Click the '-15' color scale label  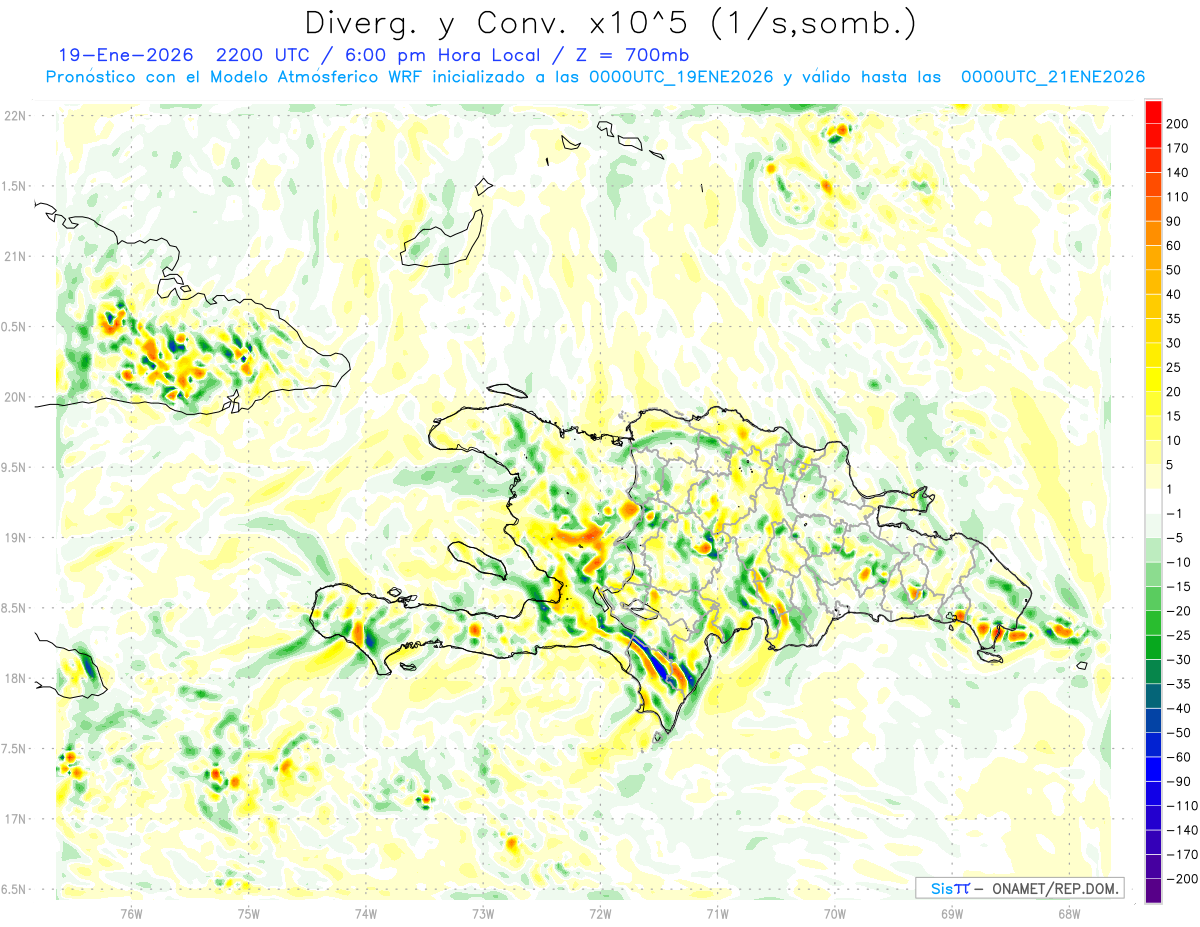[1179, 587]
